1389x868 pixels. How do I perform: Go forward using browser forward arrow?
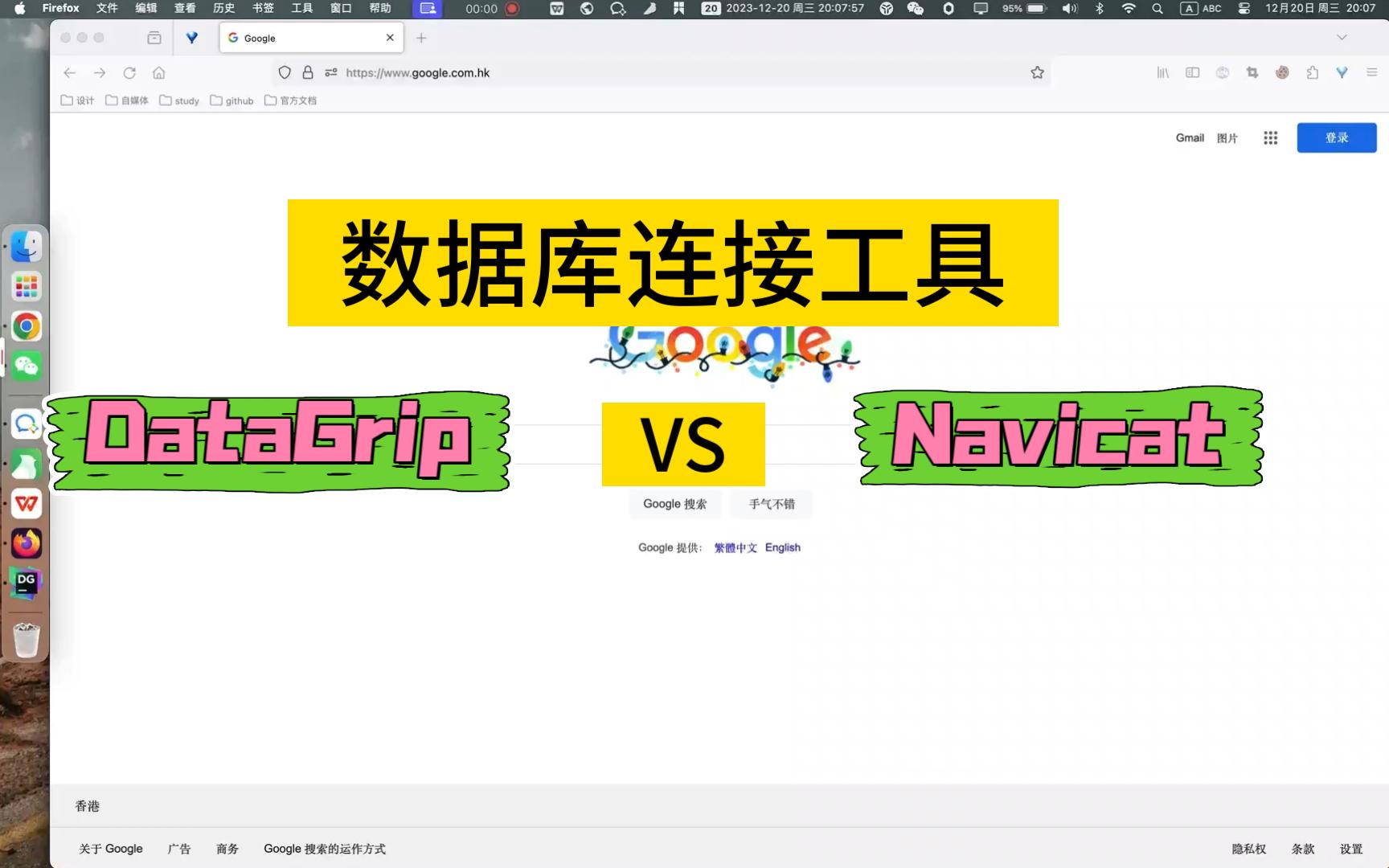[100, 73]
